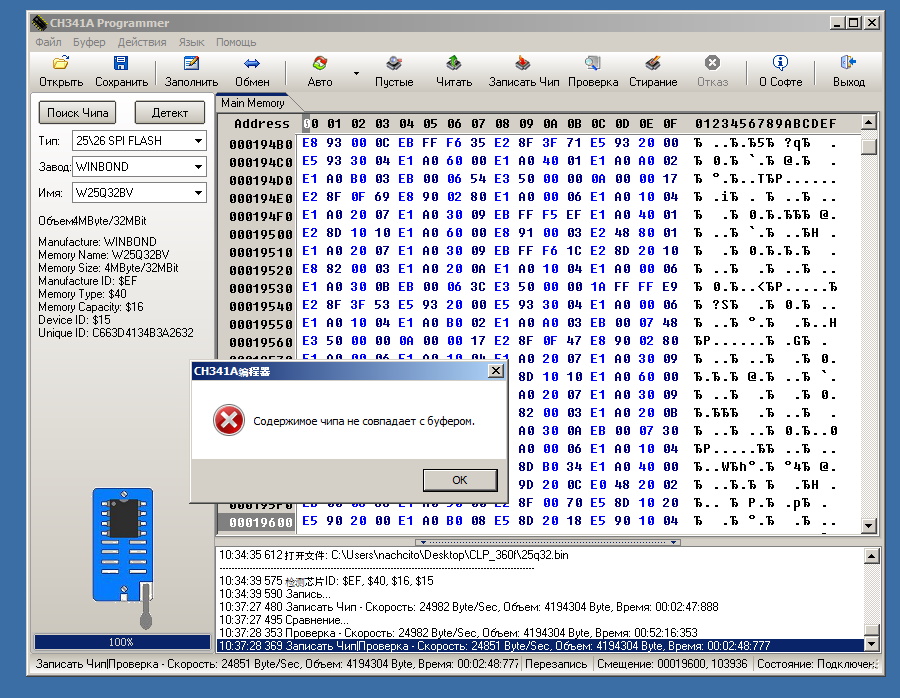Click the Сохранить (Save) toolbar icon
Image resolution: width=900 pixels, height=698 pixels.
click(x=121, y=64)
